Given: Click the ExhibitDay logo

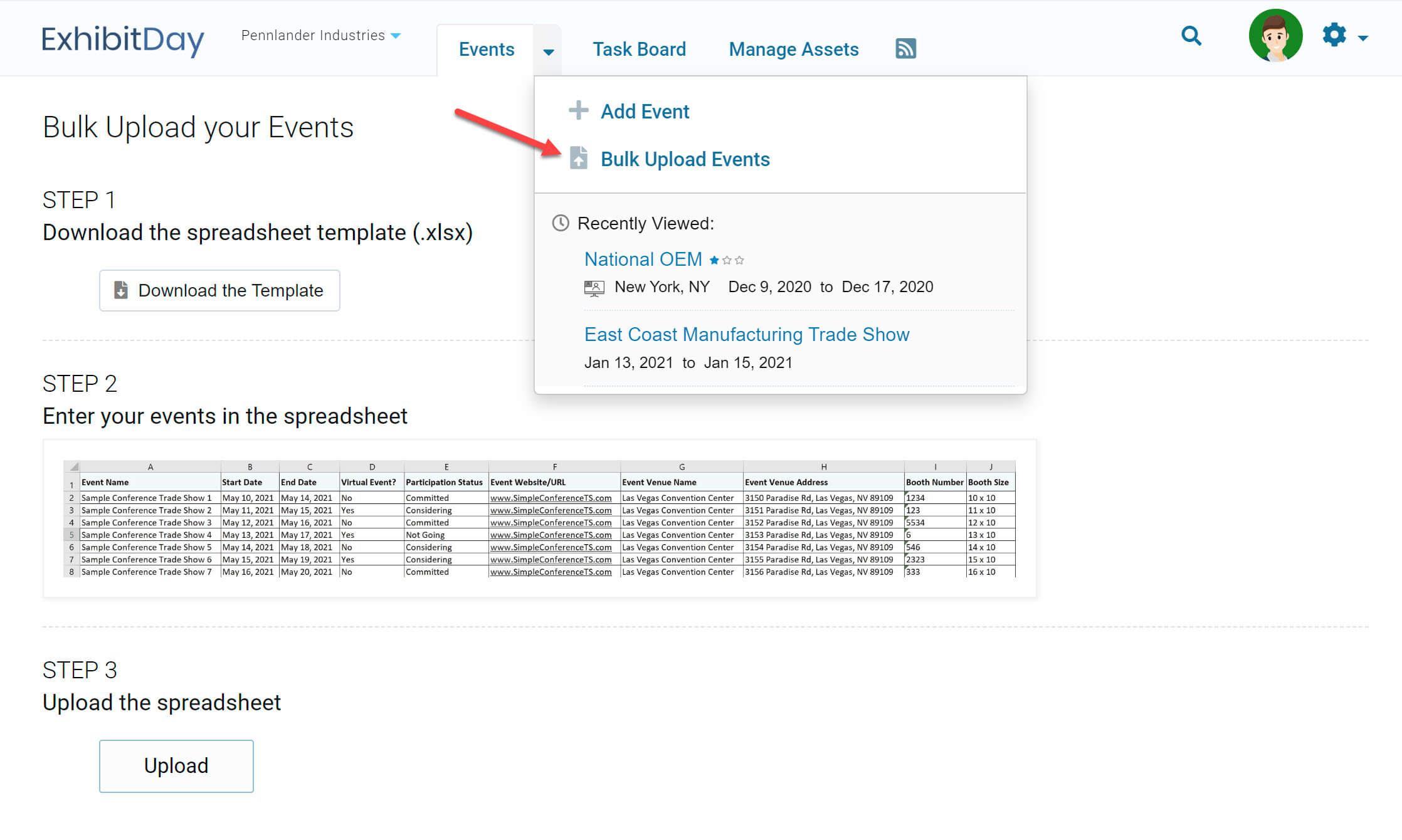Looking at the screenshot, I should pos(123,39).
